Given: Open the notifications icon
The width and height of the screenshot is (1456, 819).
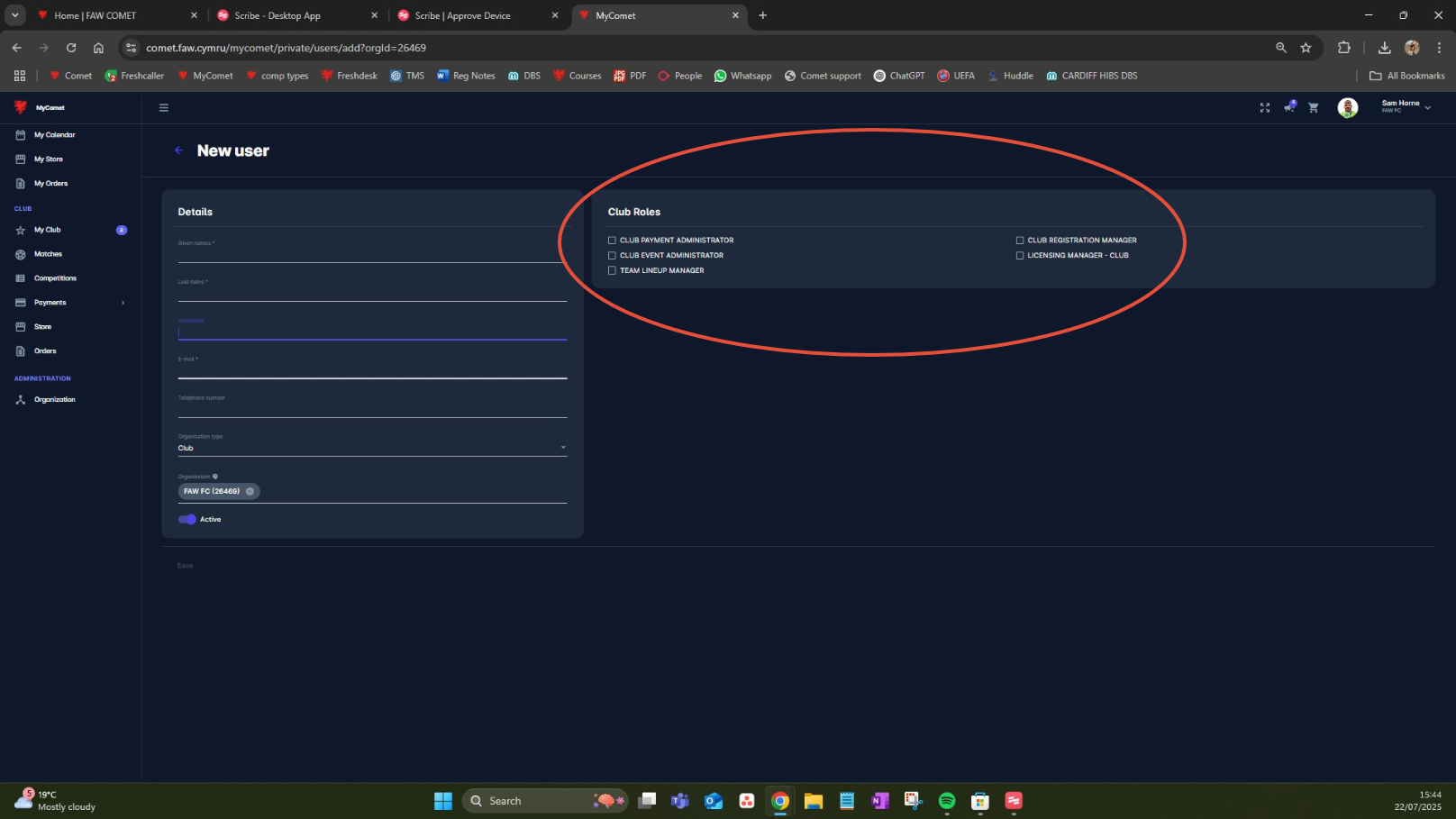Looking at the screenshot, I should point(1290,106).
